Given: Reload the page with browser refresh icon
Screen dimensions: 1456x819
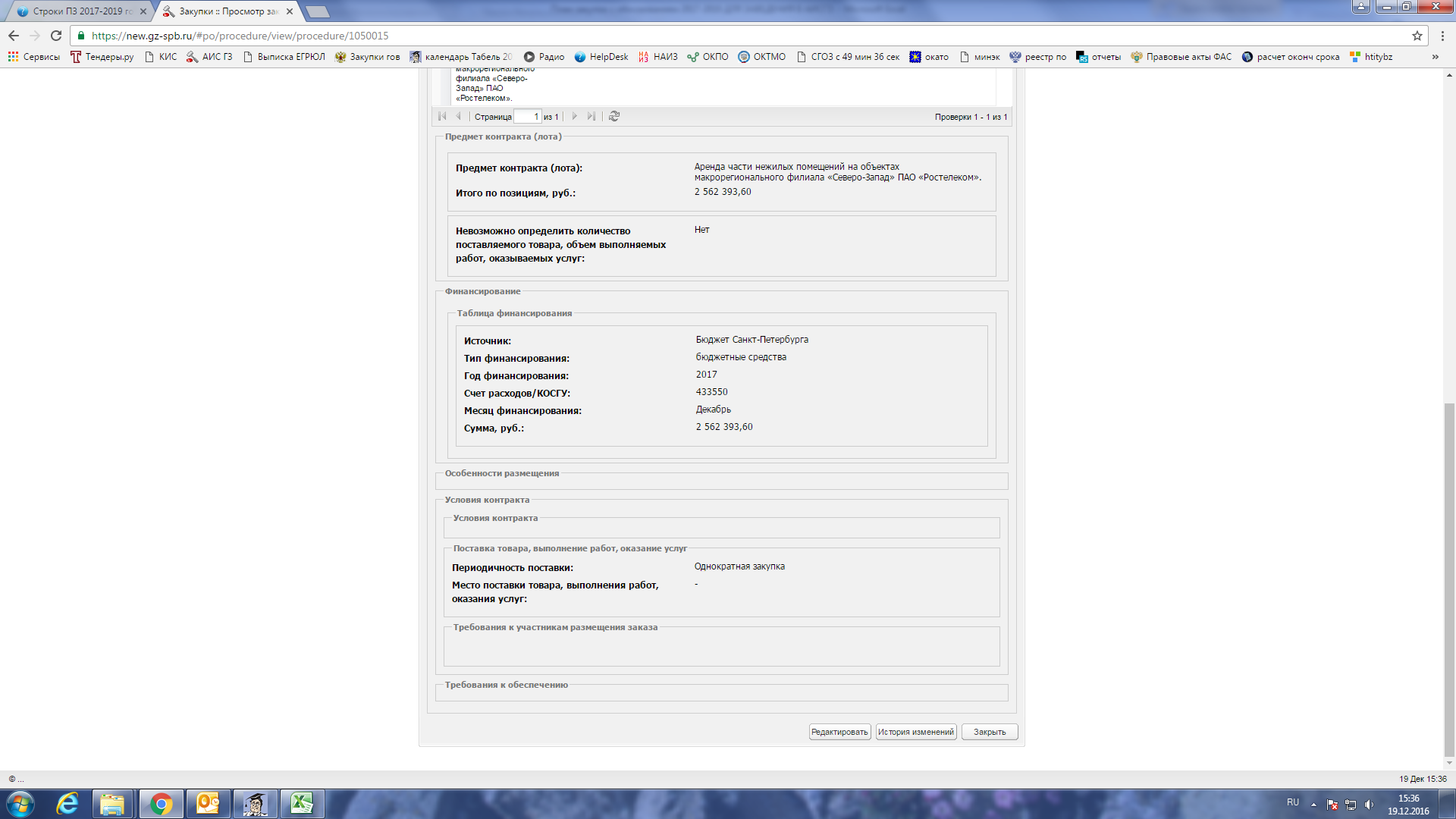Looking at the screenshot, I should (x=56, y=36).
